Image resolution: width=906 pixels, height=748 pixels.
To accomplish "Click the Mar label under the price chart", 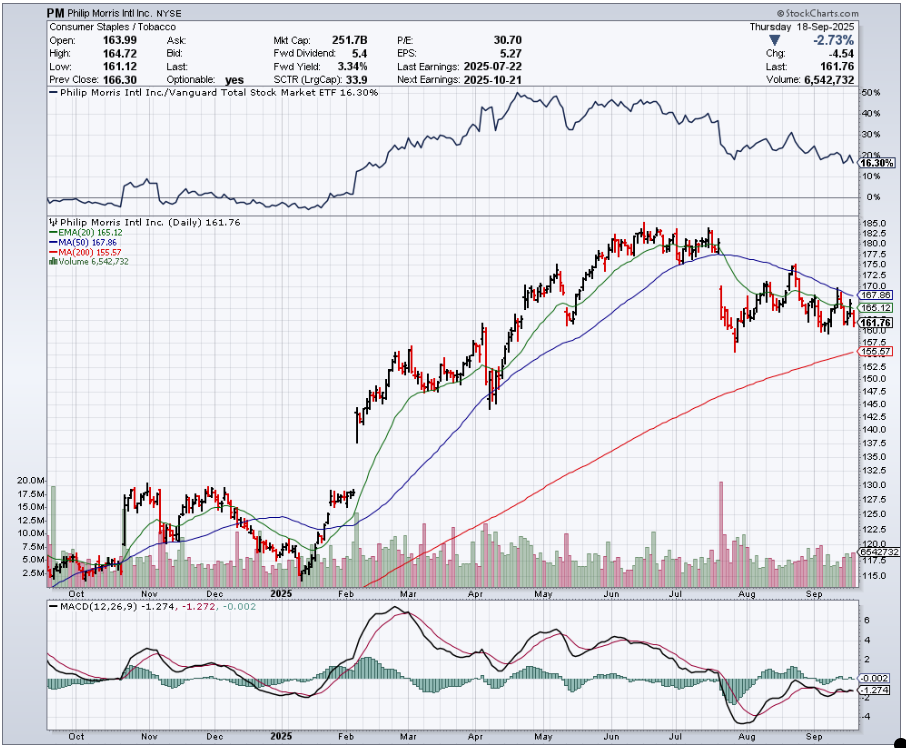I will (x=408, y=594).
